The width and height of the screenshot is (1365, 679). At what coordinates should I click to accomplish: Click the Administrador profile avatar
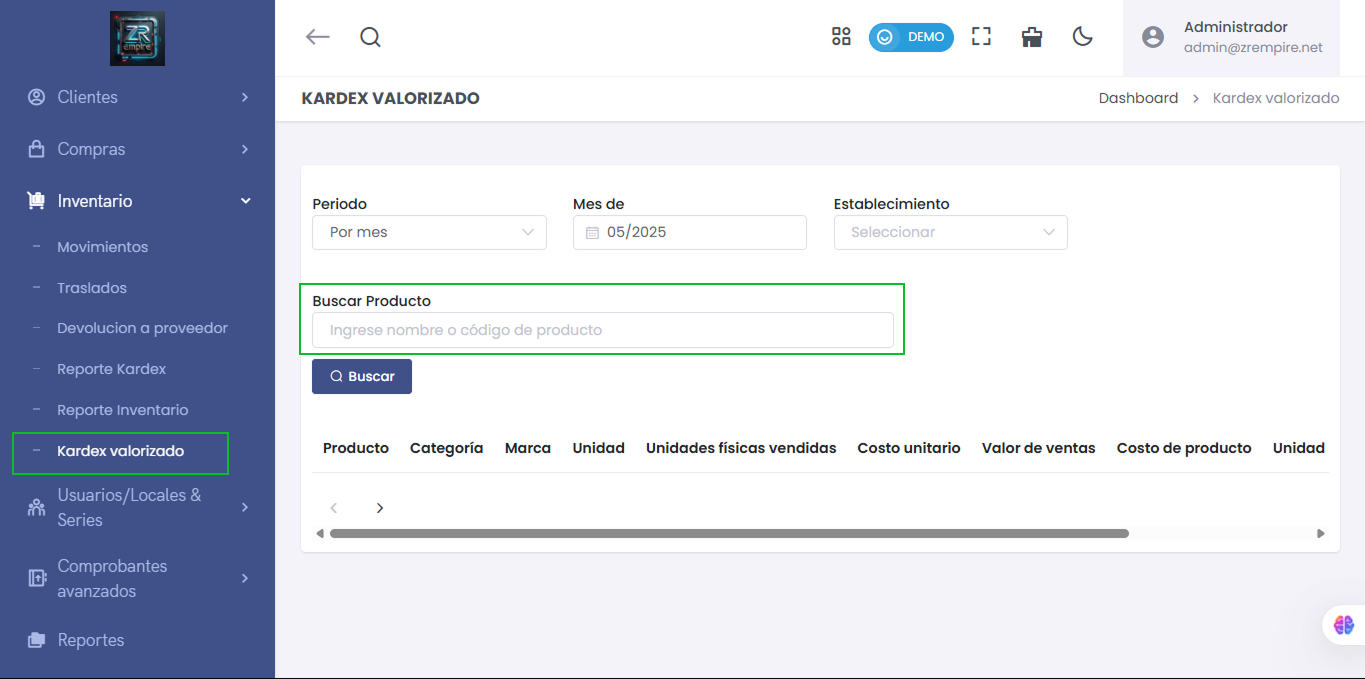click(1152, 36)
